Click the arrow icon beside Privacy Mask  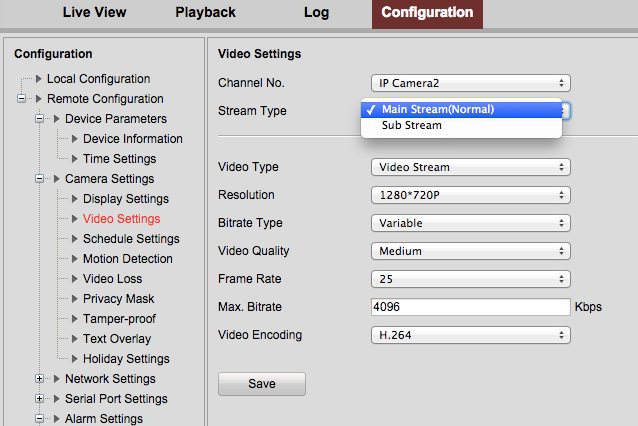pos(74,299)
